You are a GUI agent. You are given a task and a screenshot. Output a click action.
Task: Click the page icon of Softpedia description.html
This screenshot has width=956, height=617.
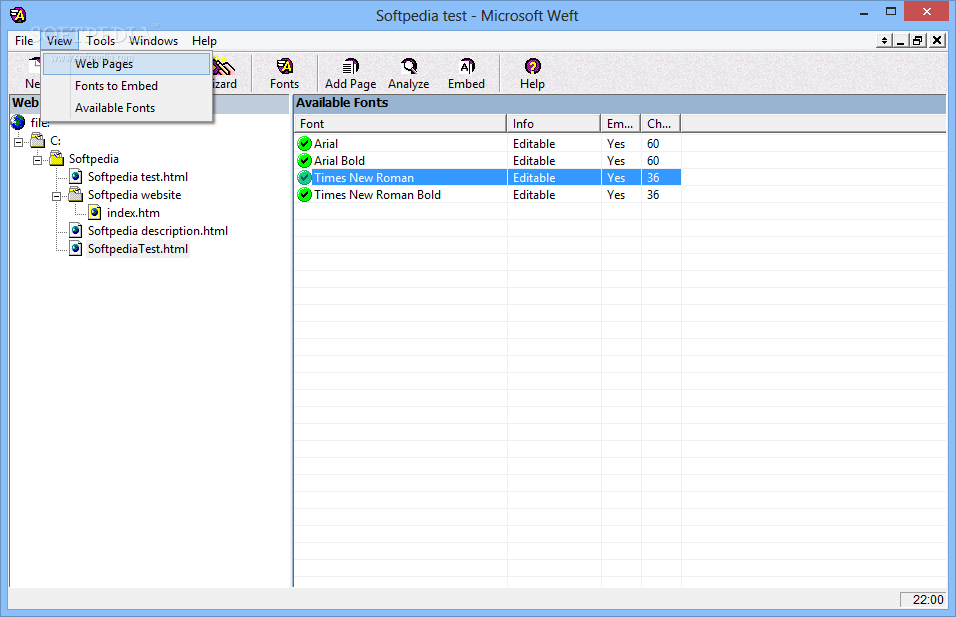[76, 230]
